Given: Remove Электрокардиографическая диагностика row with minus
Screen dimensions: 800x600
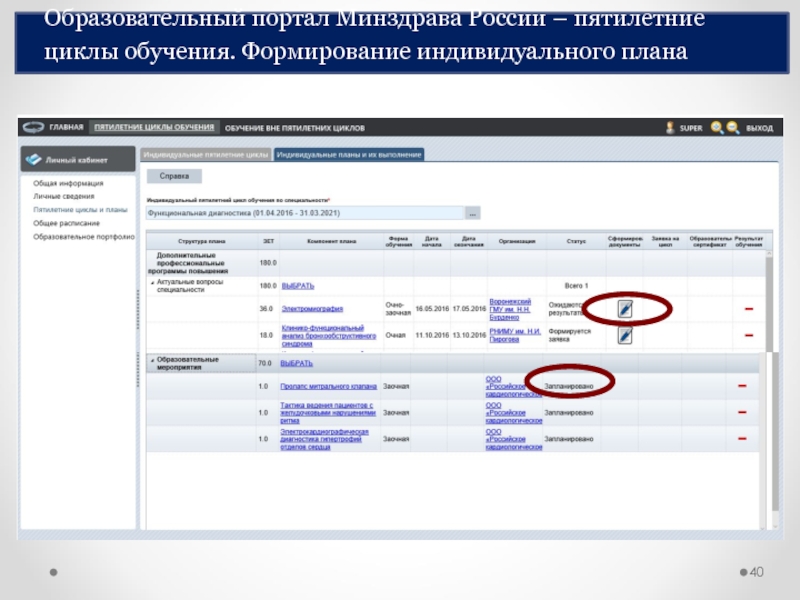Looking at the screenshot, I should 742,439.
